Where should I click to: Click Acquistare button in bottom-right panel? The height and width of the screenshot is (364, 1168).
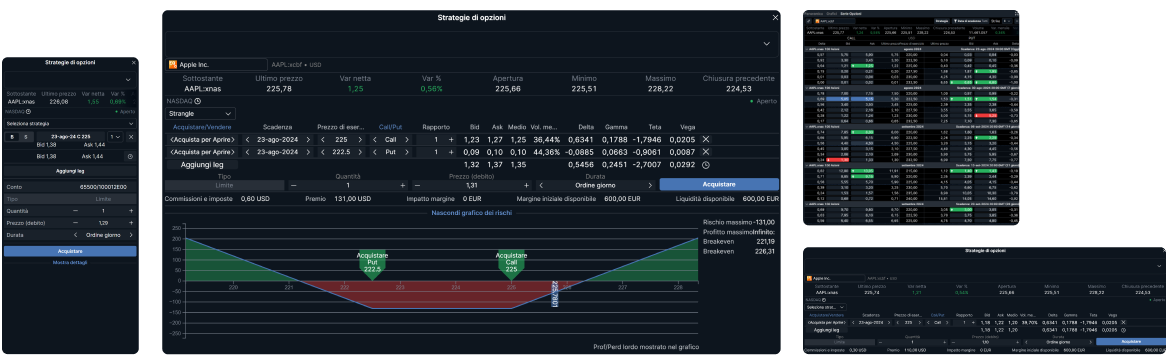click(x=1131, y=341)
